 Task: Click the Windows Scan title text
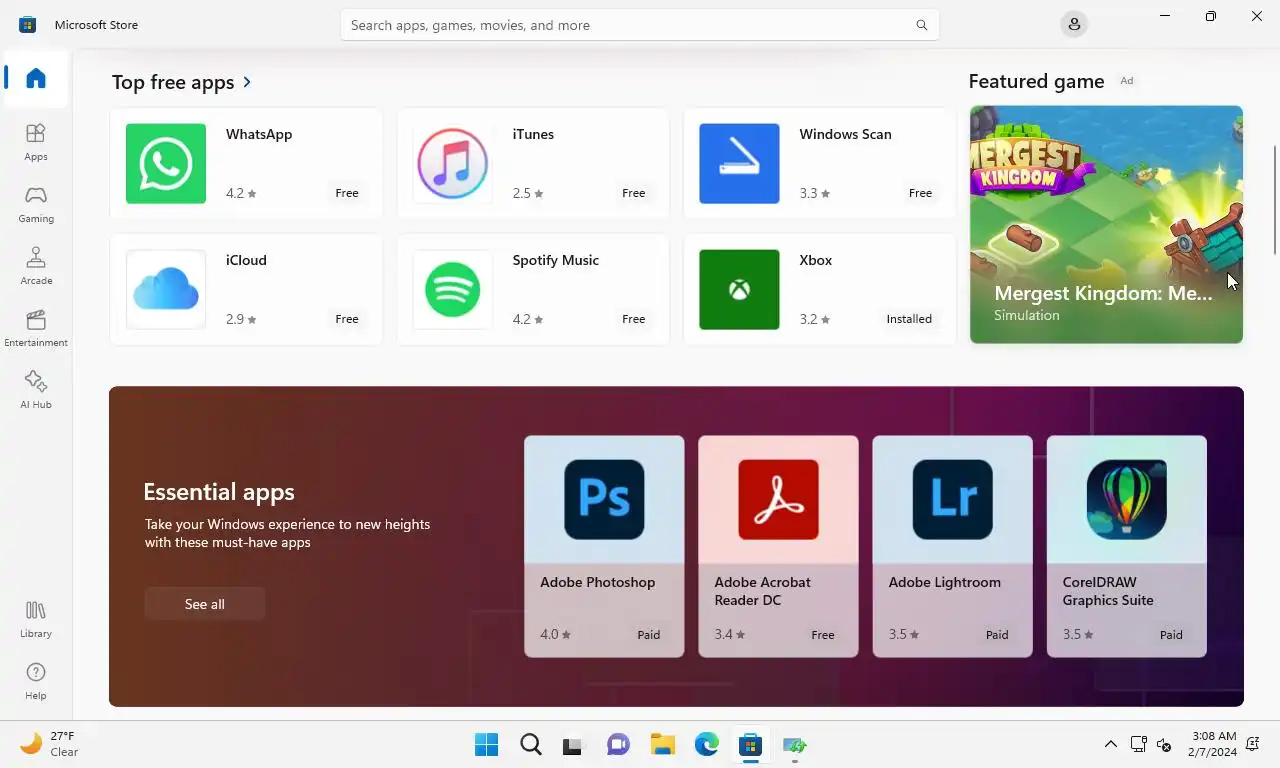(x=845, y=134)
